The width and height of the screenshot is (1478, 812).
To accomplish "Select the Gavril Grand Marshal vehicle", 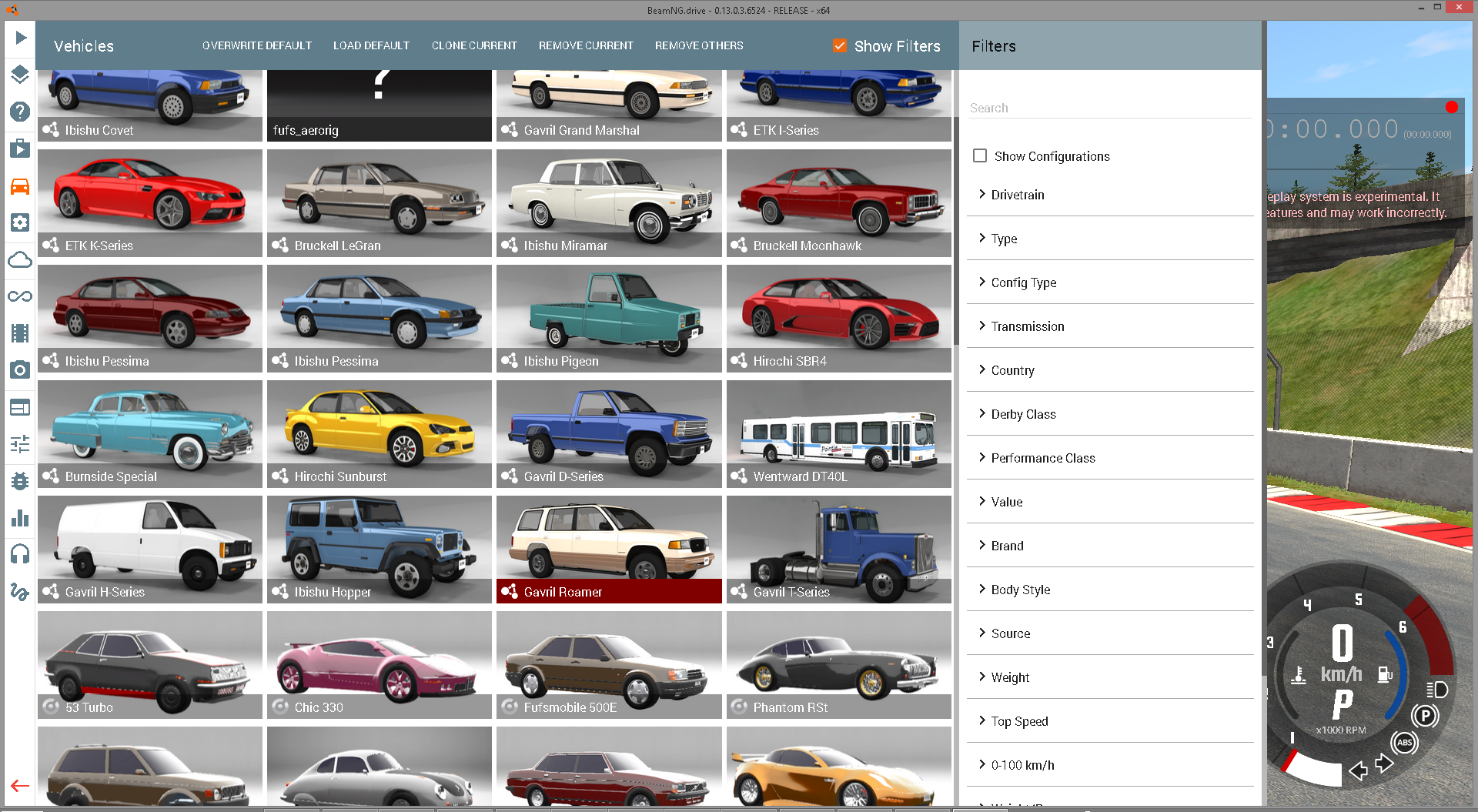I will point(609,105).
